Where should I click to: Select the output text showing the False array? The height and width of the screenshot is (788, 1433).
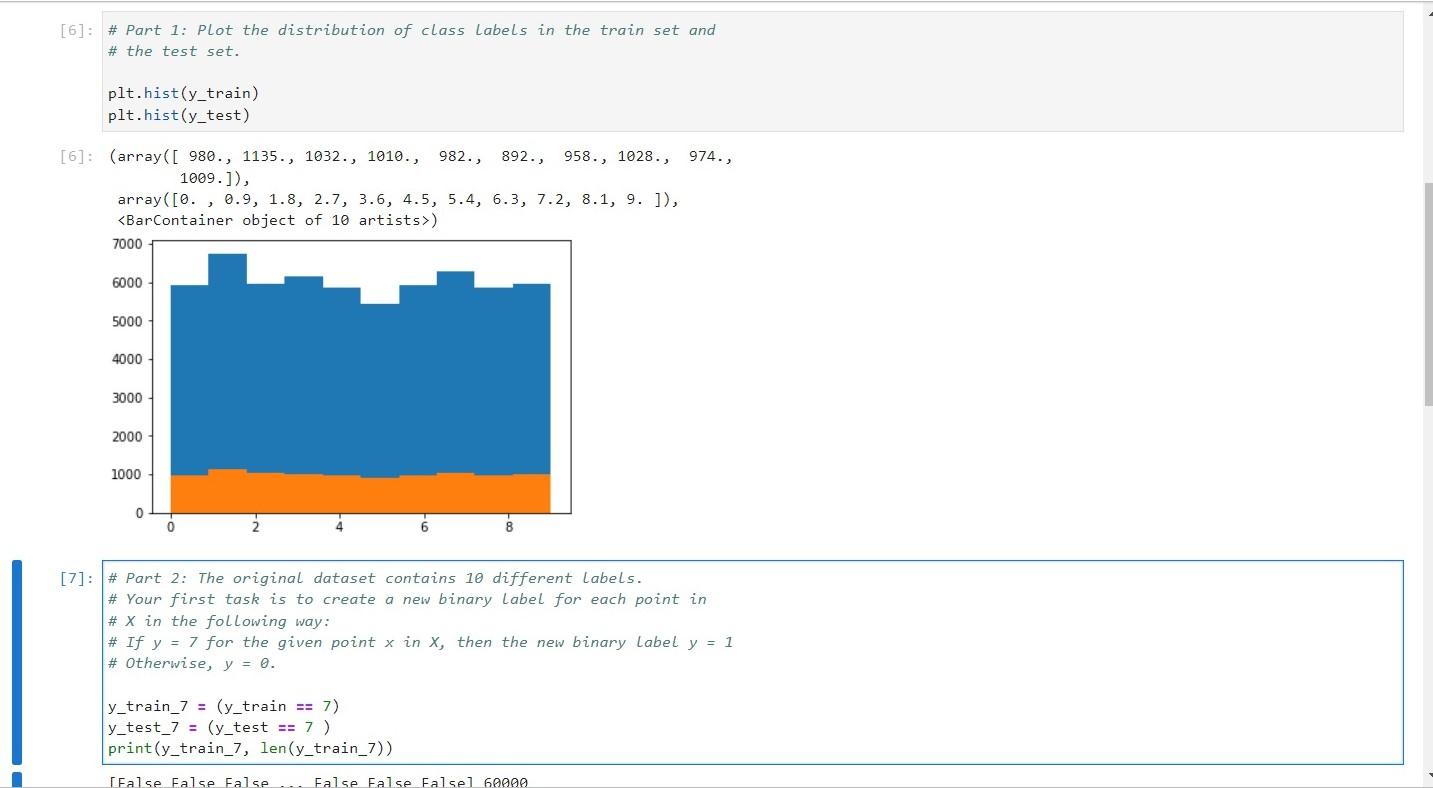[318, 782]
